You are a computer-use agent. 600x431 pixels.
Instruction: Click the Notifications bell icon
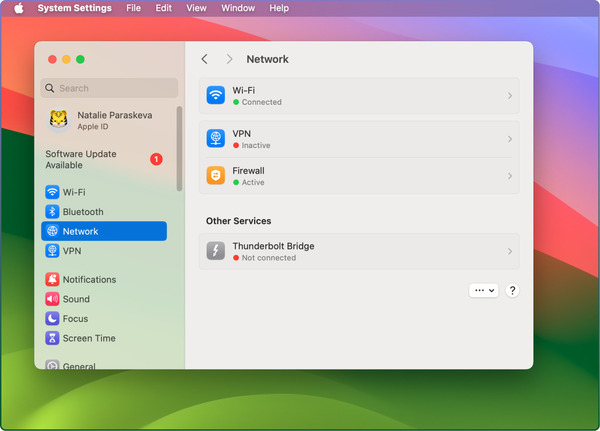coord(52,279)
